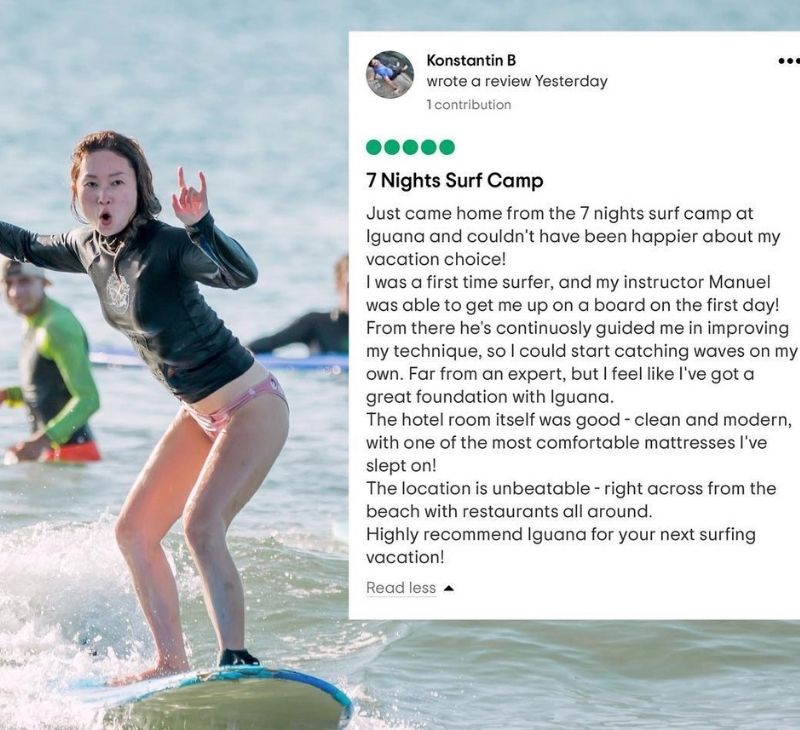This screenshot has width=800, height=730.
Task: Click the fourth green rating bubble
Action: [429, 147]
